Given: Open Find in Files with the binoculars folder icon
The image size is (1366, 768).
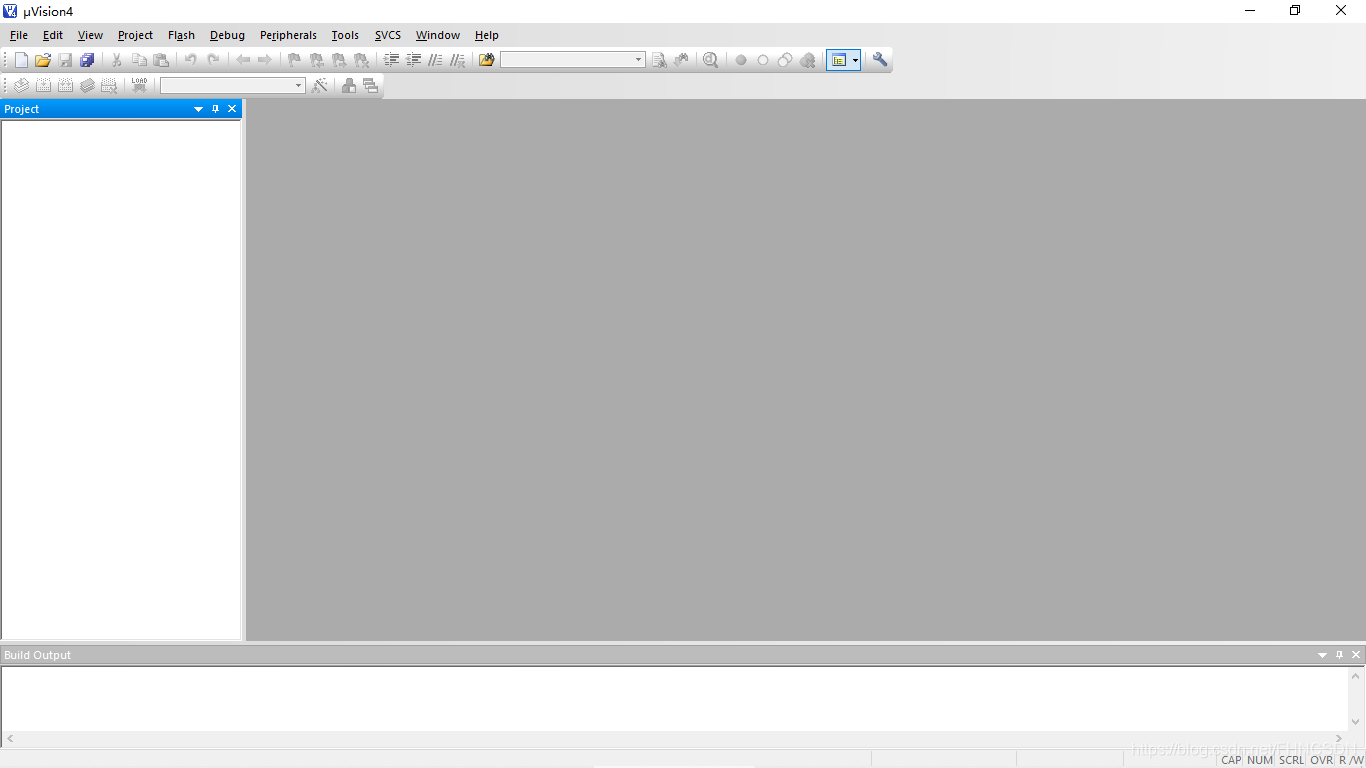Looking at the screenshot, I should point(487,60).
